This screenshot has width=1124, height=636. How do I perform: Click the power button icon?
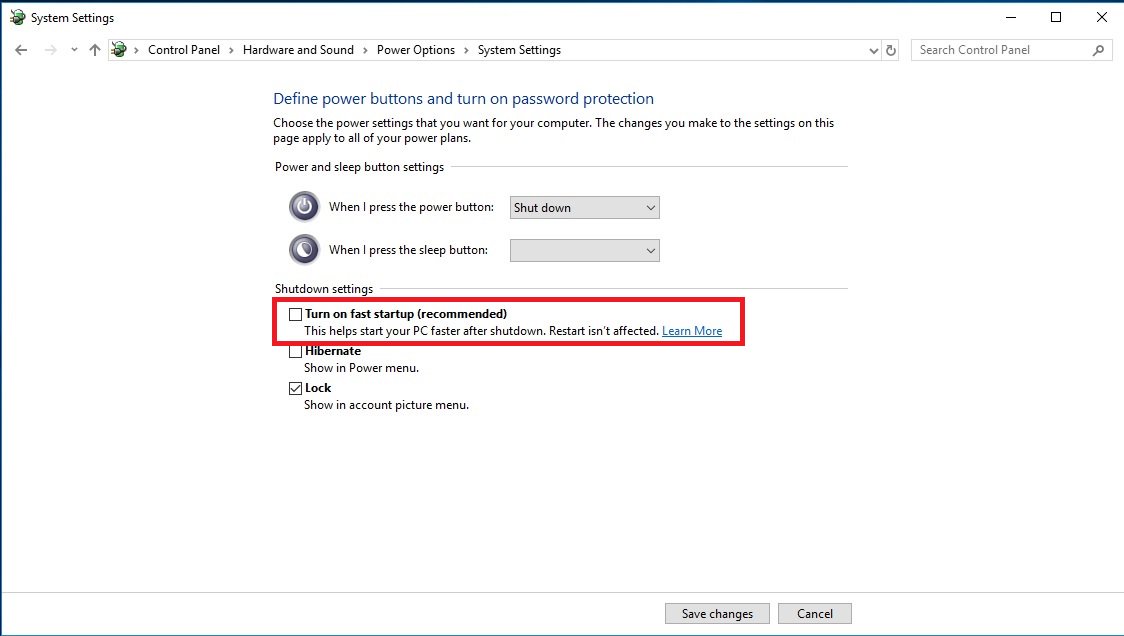pyautogui.click(x=304, y=207)
